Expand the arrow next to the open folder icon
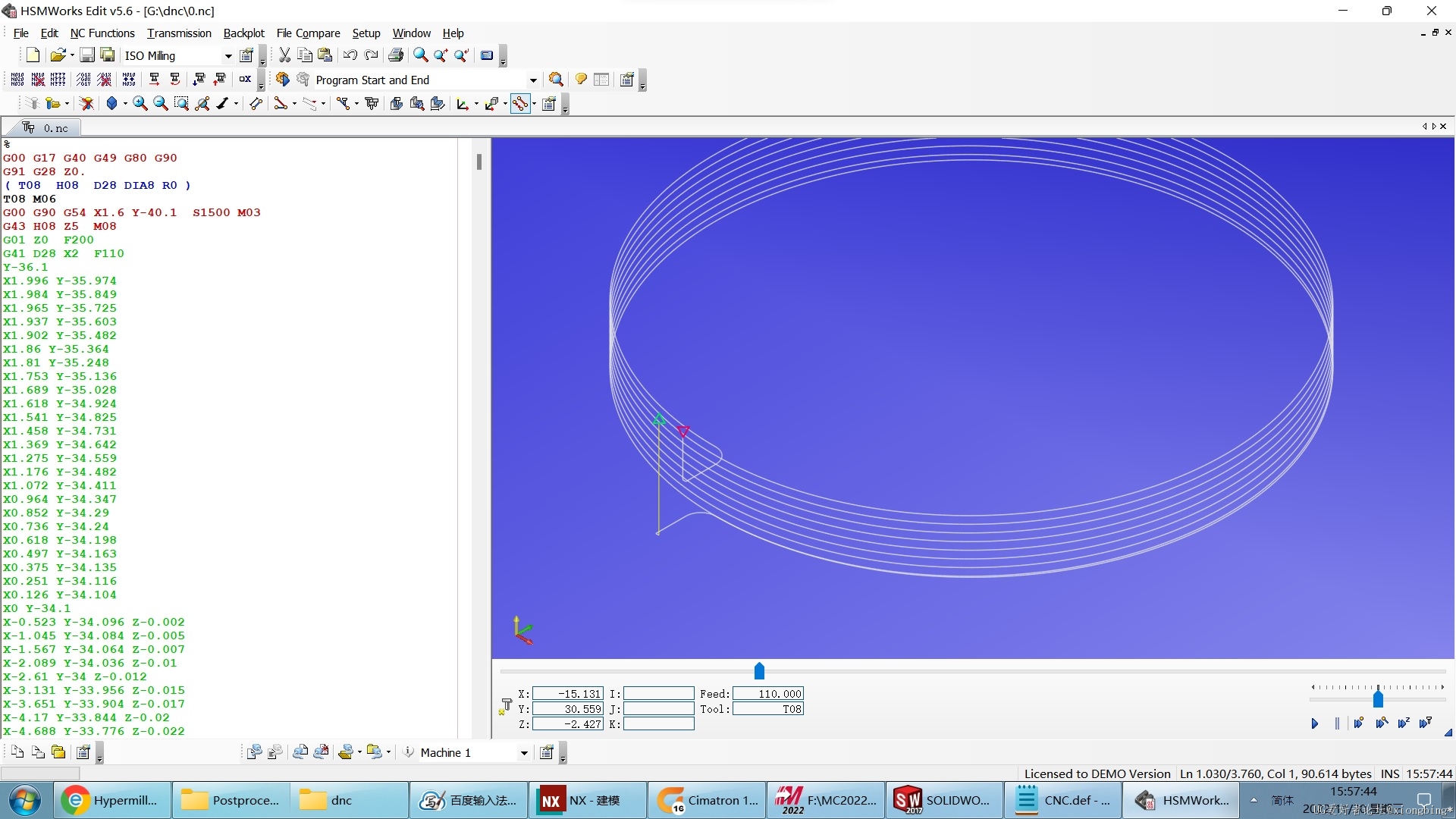The width and height of the screenshot is (1456, 819). [x=72, y=55]
